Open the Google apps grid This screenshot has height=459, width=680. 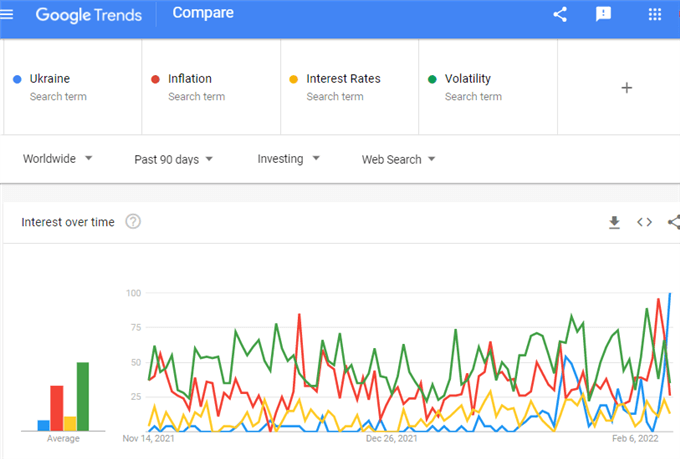pyautogui.click(x=655, y=14)
